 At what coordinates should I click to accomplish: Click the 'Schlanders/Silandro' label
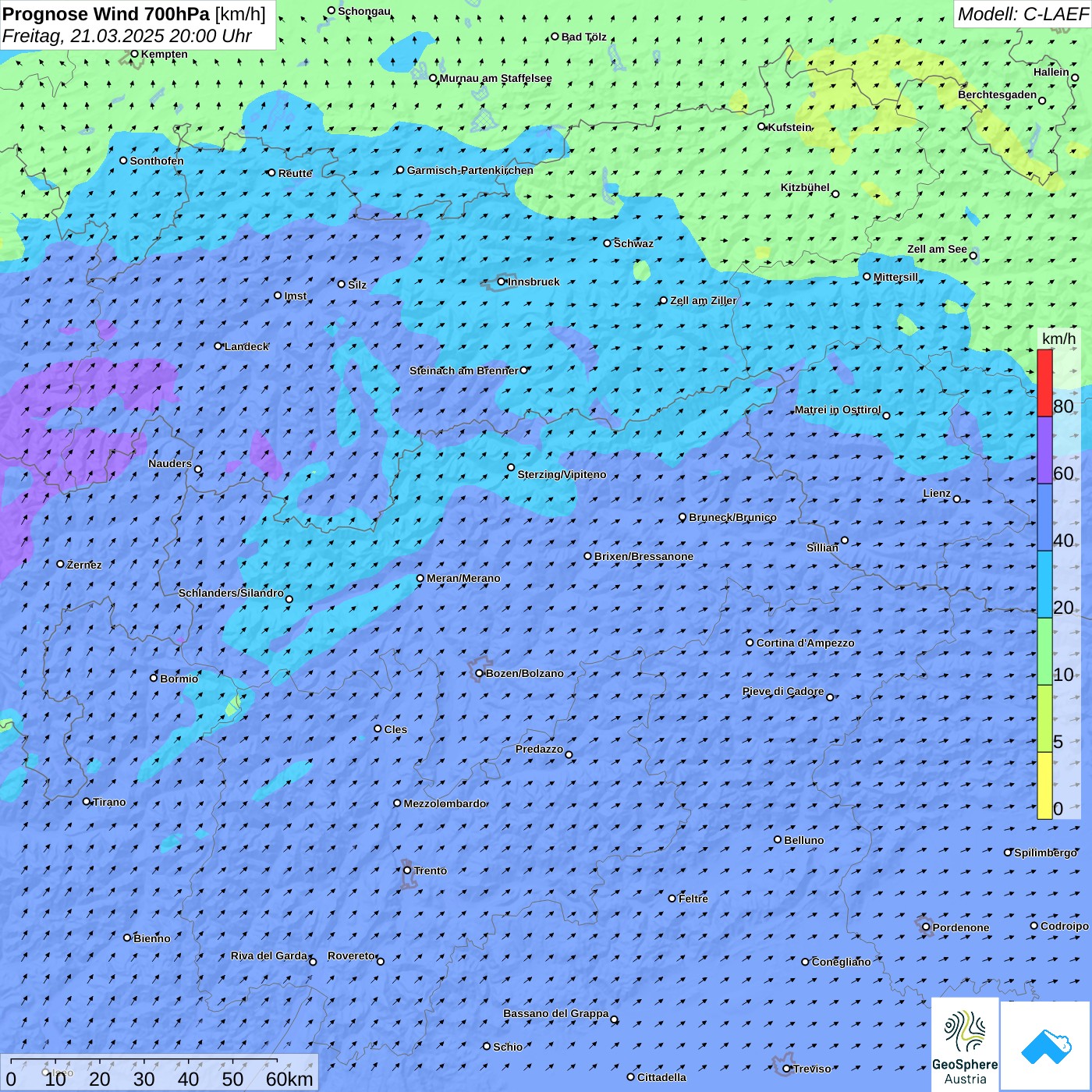[231, 594]
